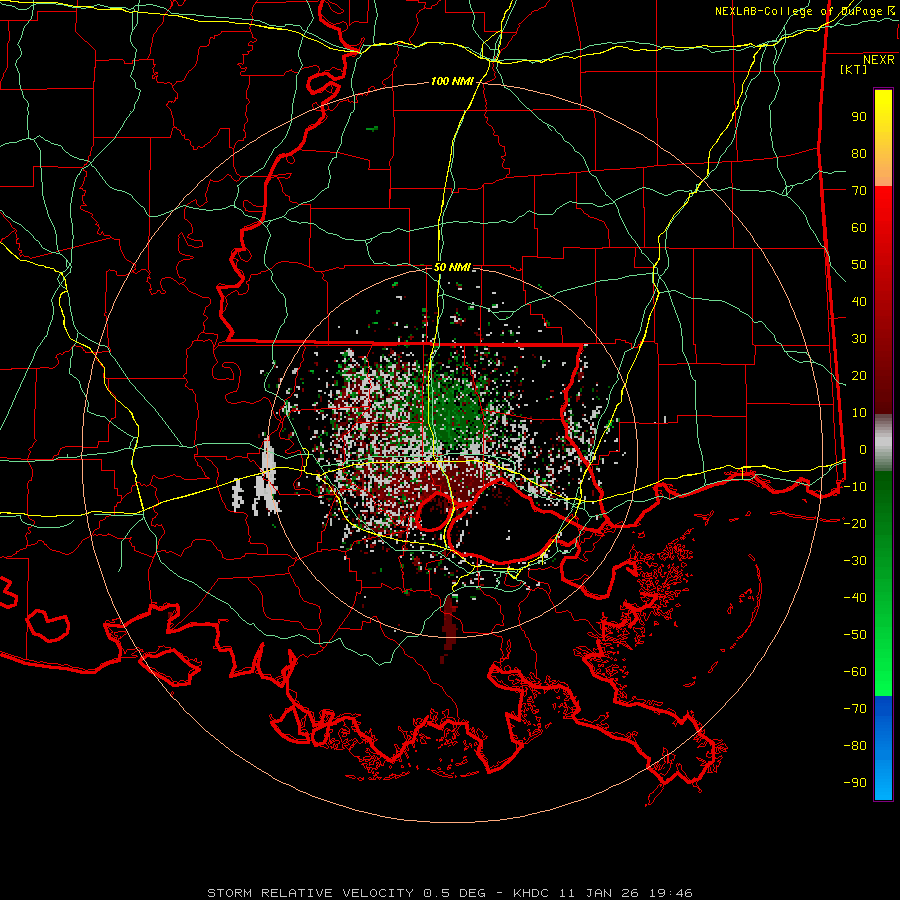900x900 pixels.
Task: Click the [KT] units label
Action: pos(853,69)
